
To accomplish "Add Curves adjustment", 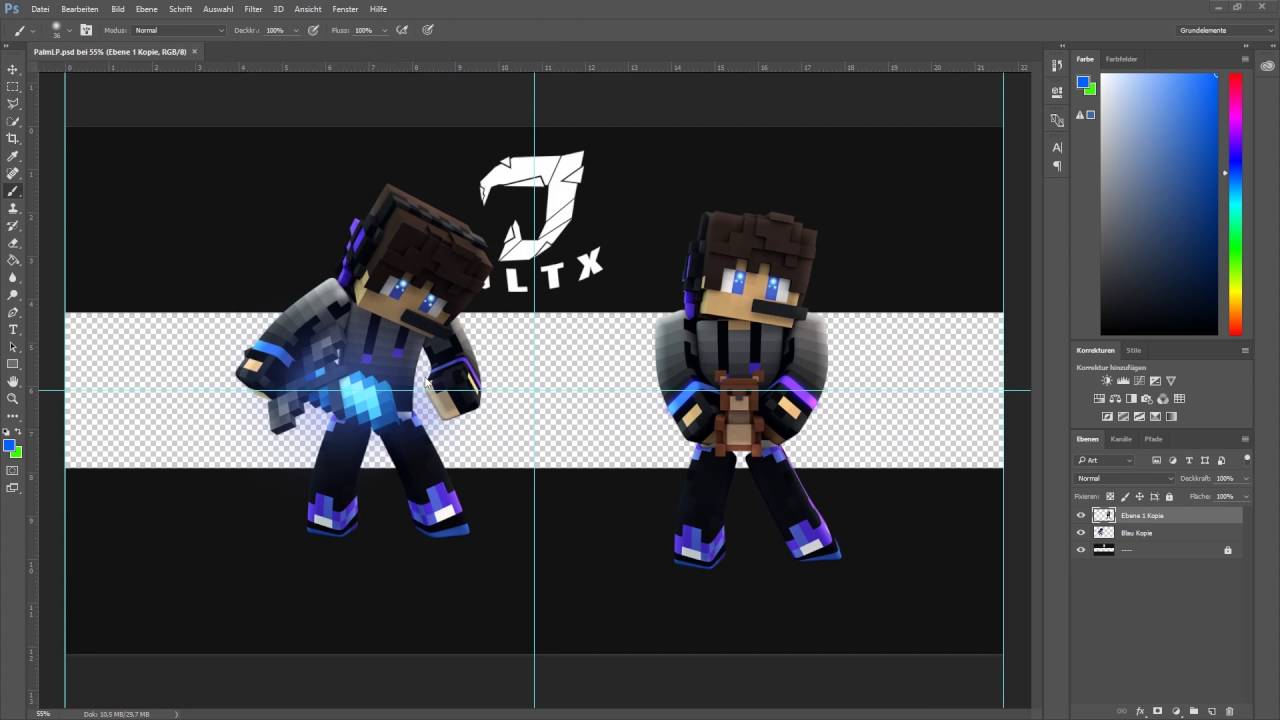I will click(x=1139, y=381).
